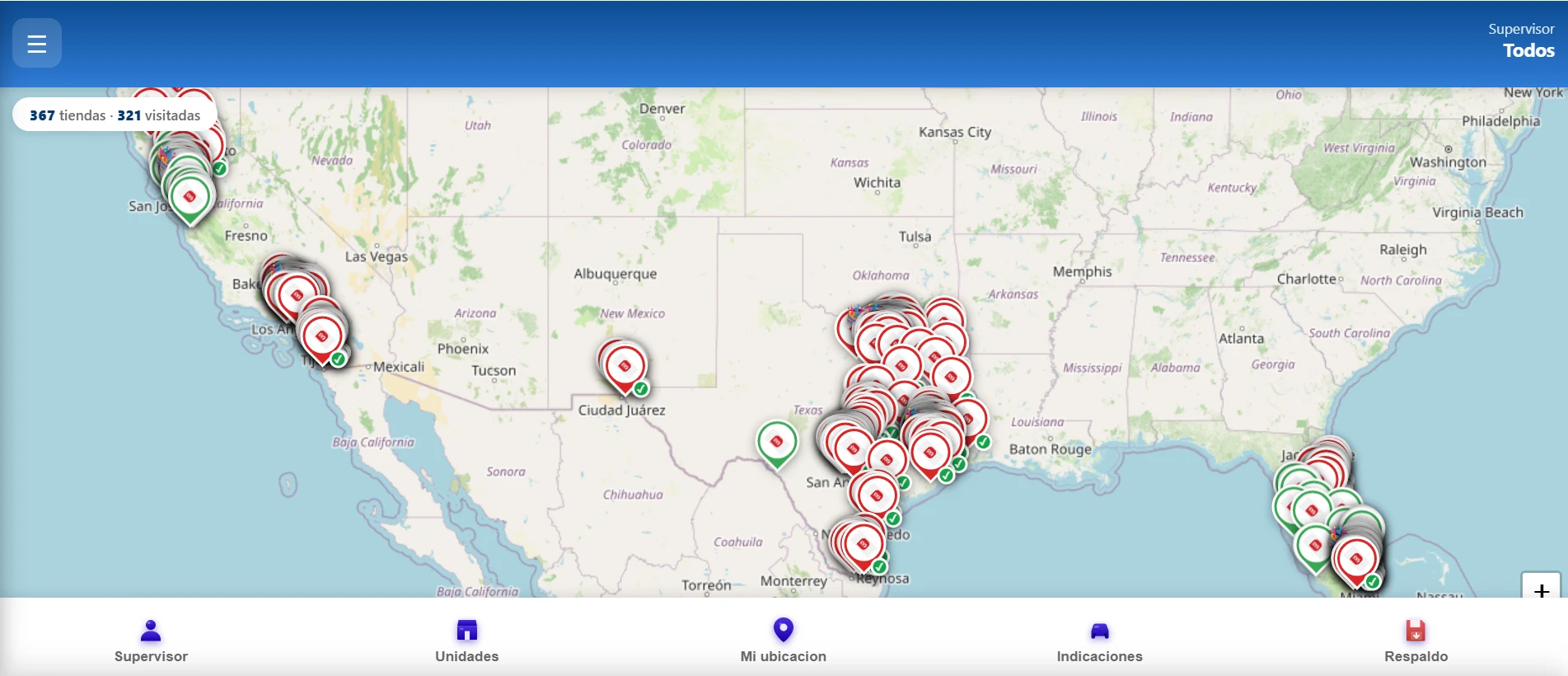
Task: Open the Supervisor Todos filter
Action: (x=1521, y=40)
